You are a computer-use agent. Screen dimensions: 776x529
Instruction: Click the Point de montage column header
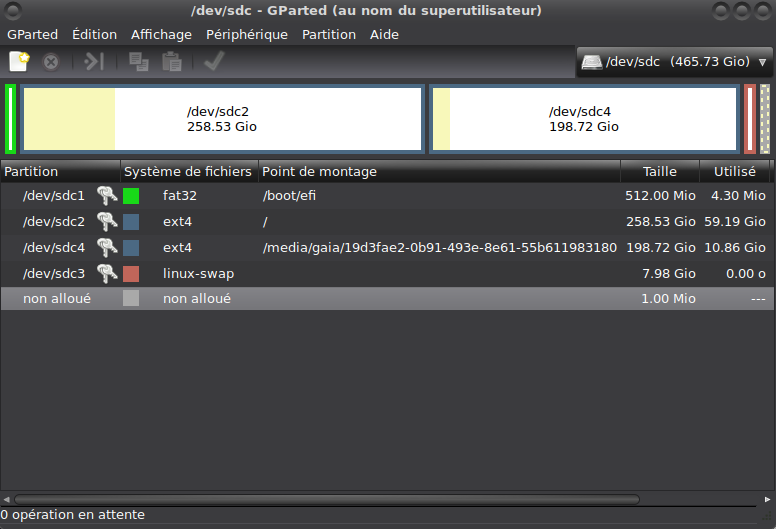click(x=439, y=172)
